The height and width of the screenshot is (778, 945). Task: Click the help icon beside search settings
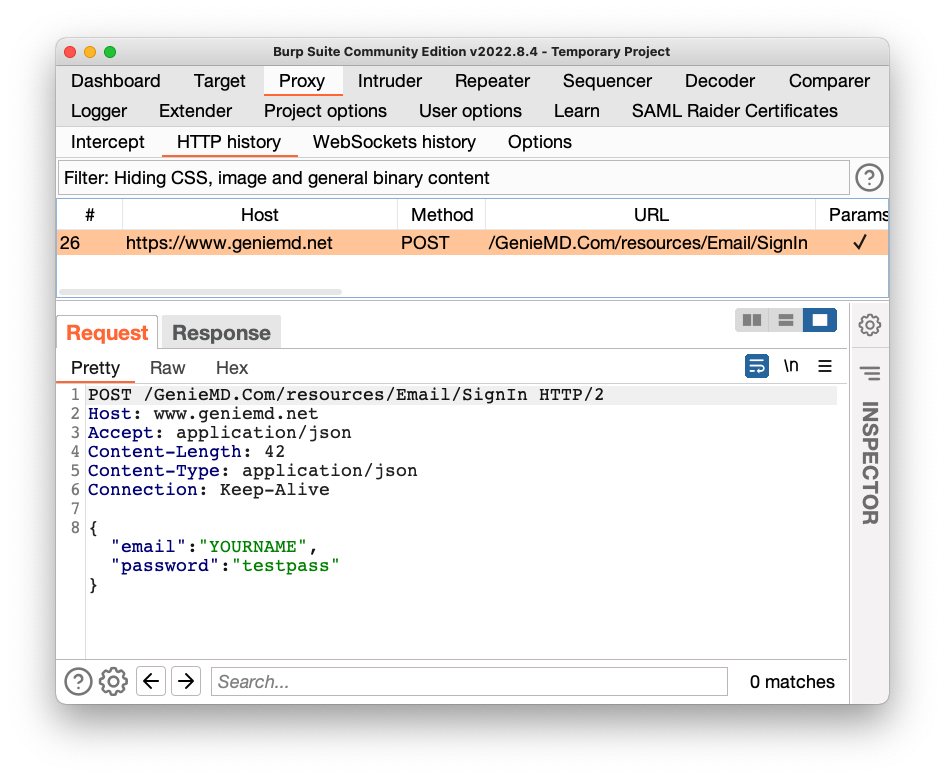78,682
